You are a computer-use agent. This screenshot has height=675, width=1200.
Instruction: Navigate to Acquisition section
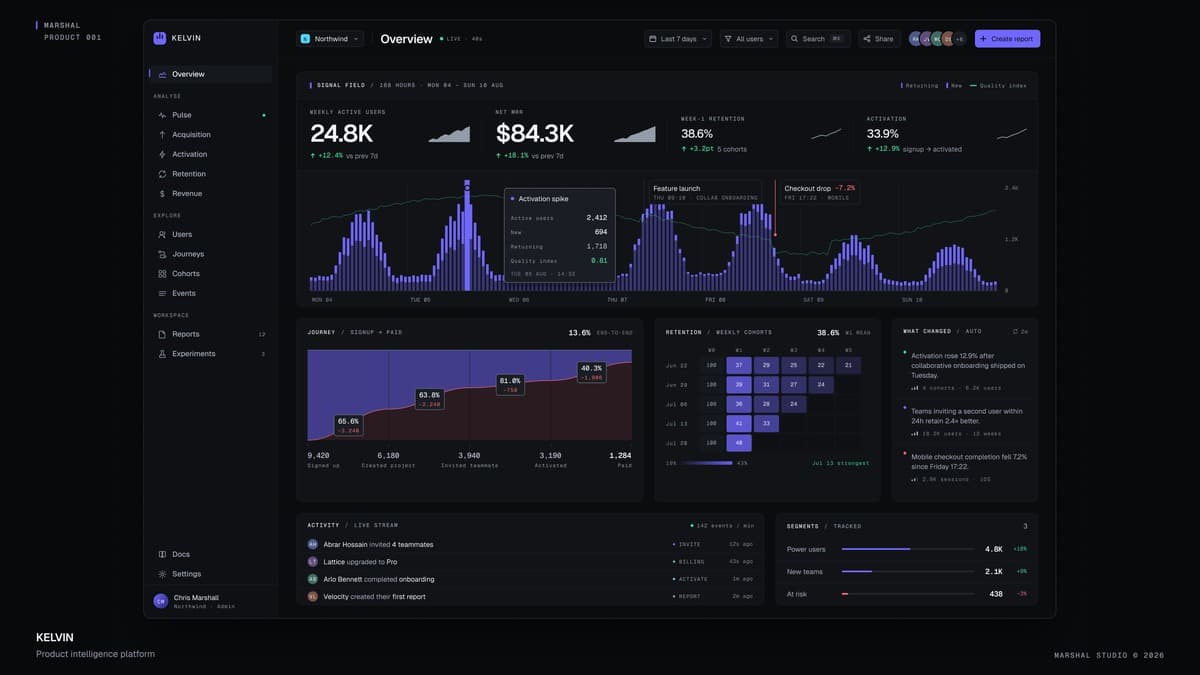click(191, 135)
